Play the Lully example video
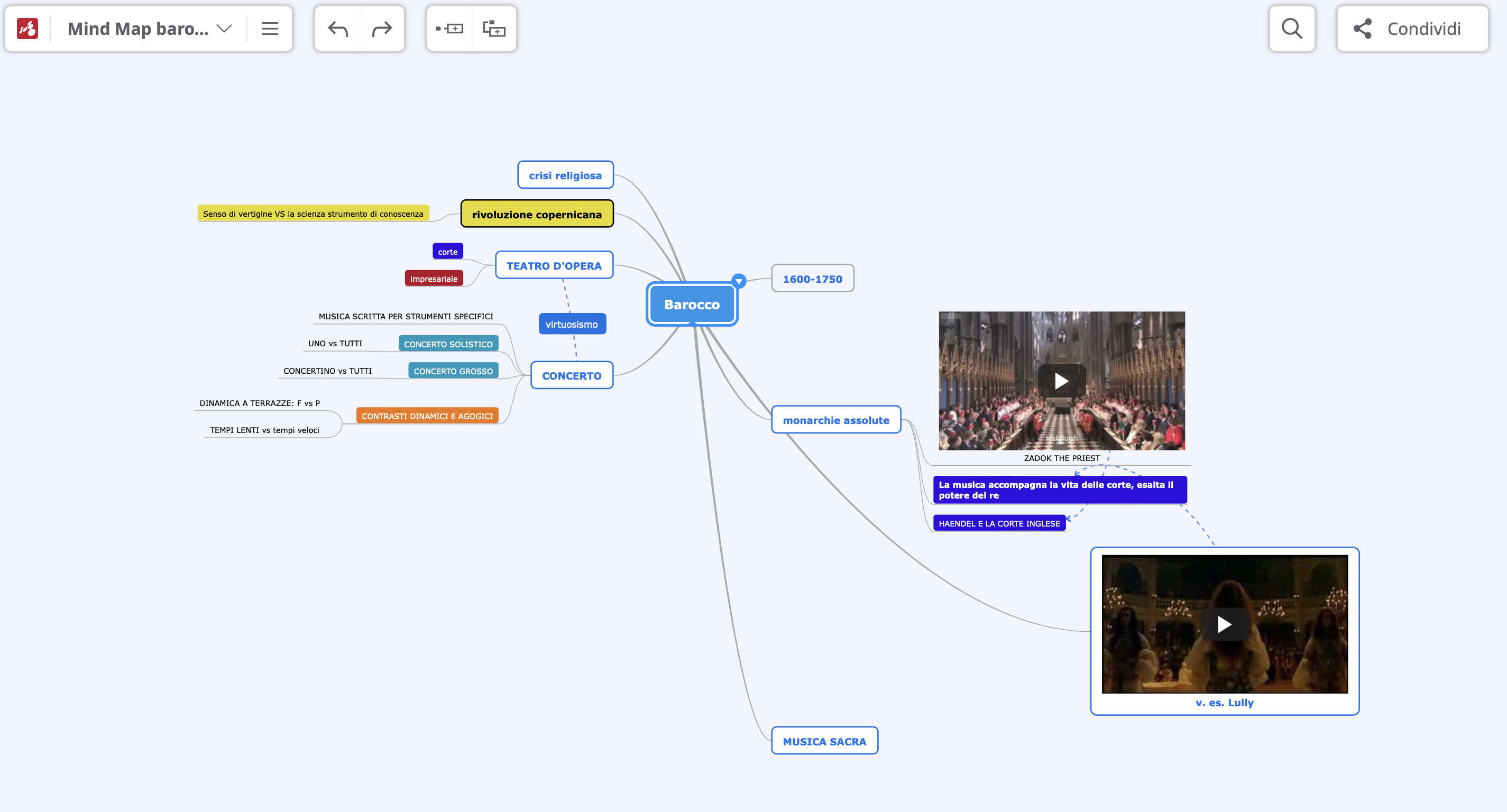The image size is (1507, 812). click(1225, 624)
